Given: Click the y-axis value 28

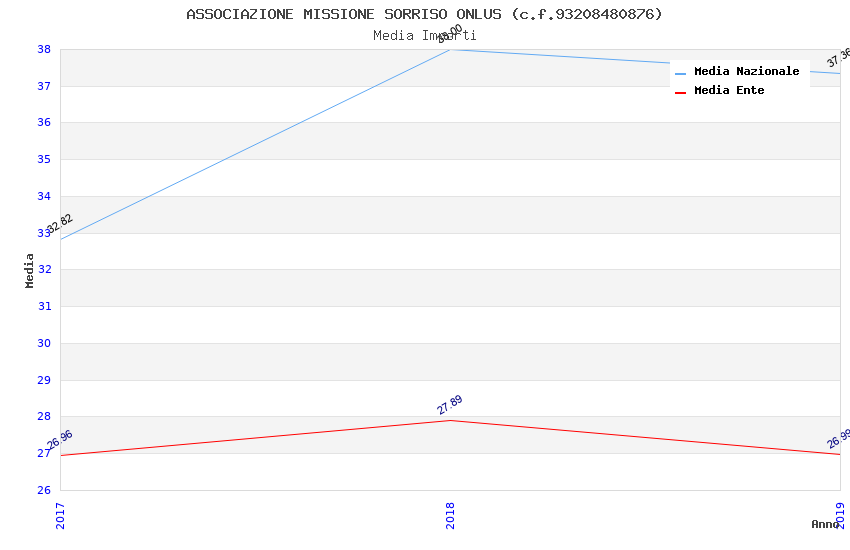Looking at the screenshot, I should 44,416.
